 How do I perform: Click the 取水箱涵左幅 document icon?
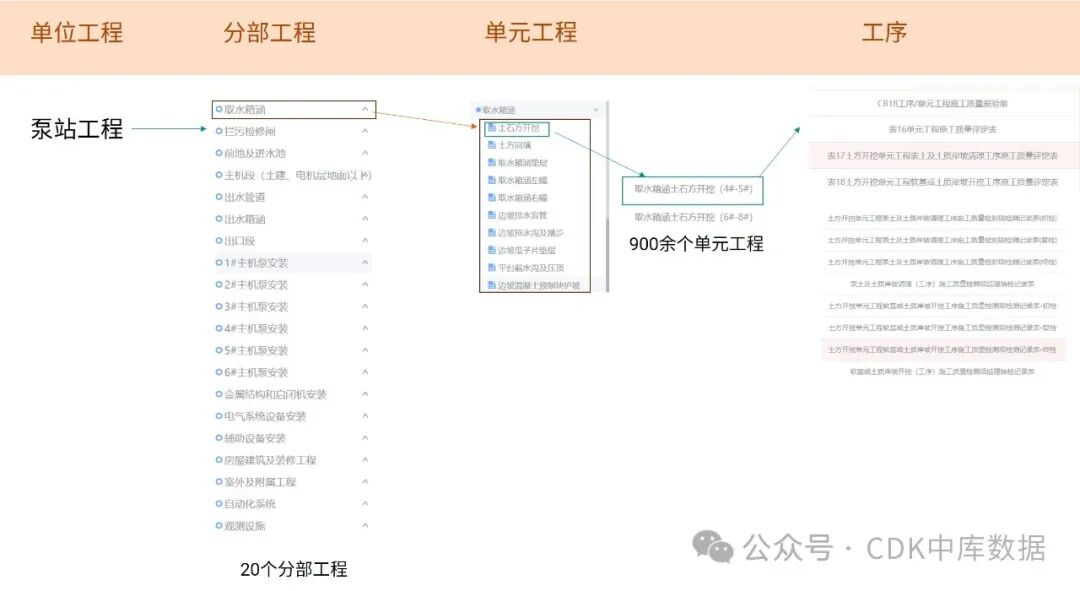[x=491, y=178]
